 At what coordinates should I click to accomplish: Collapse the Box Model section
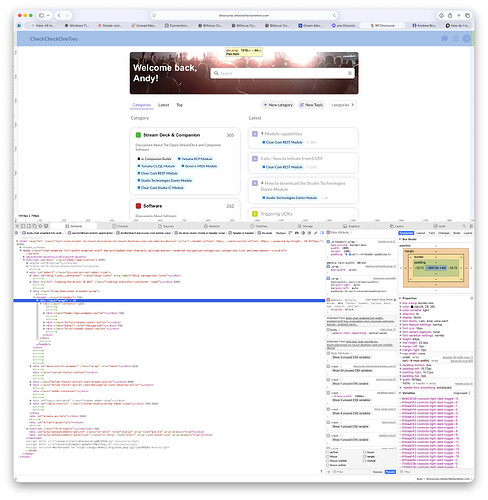(x=400, y=239)
